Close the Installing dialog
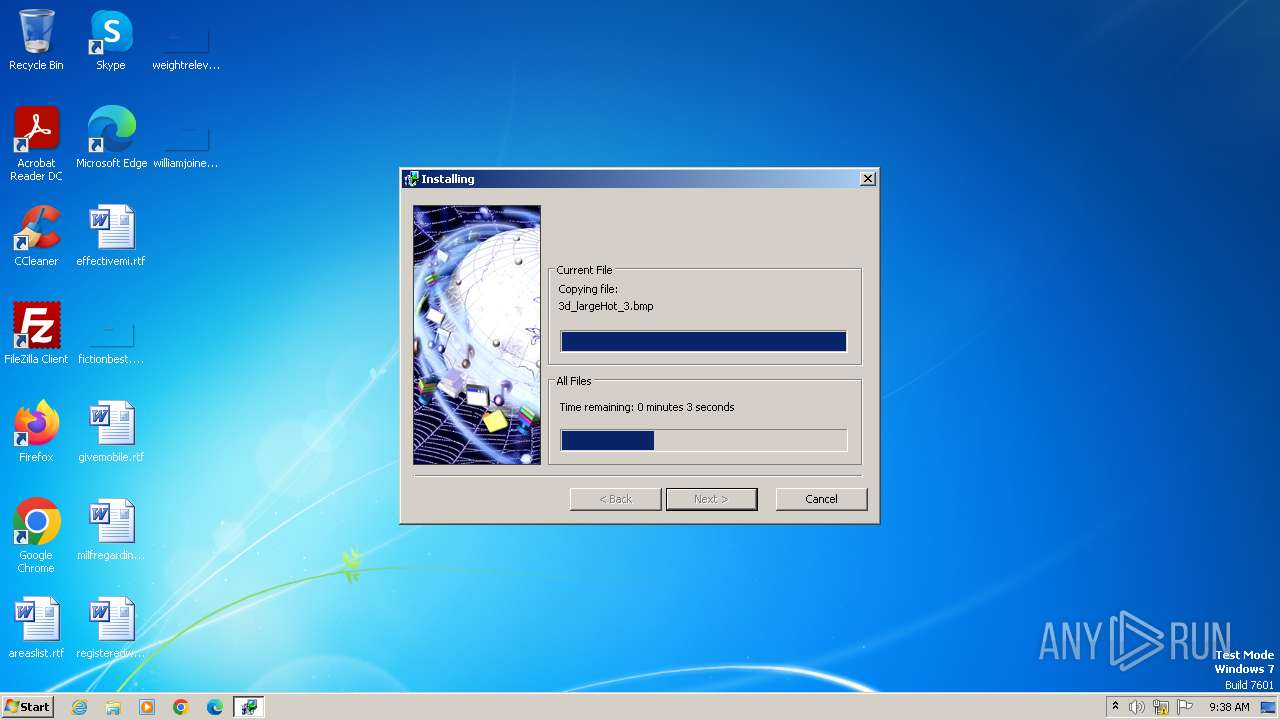The image size is (1280, 720). tap(868, 179)
